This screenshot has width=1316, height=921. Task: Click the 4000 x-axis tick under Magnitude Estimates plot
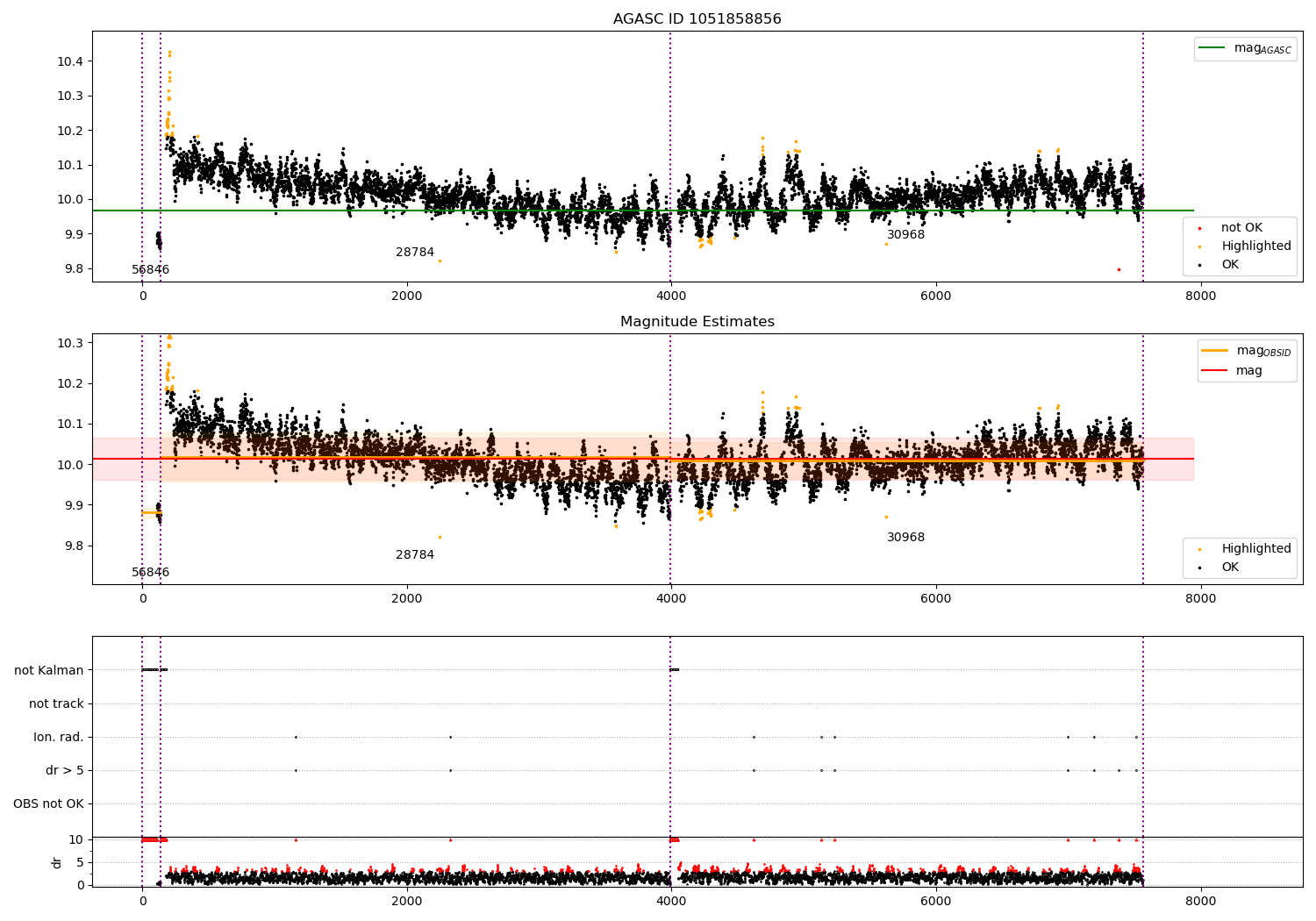click(671, 599)
